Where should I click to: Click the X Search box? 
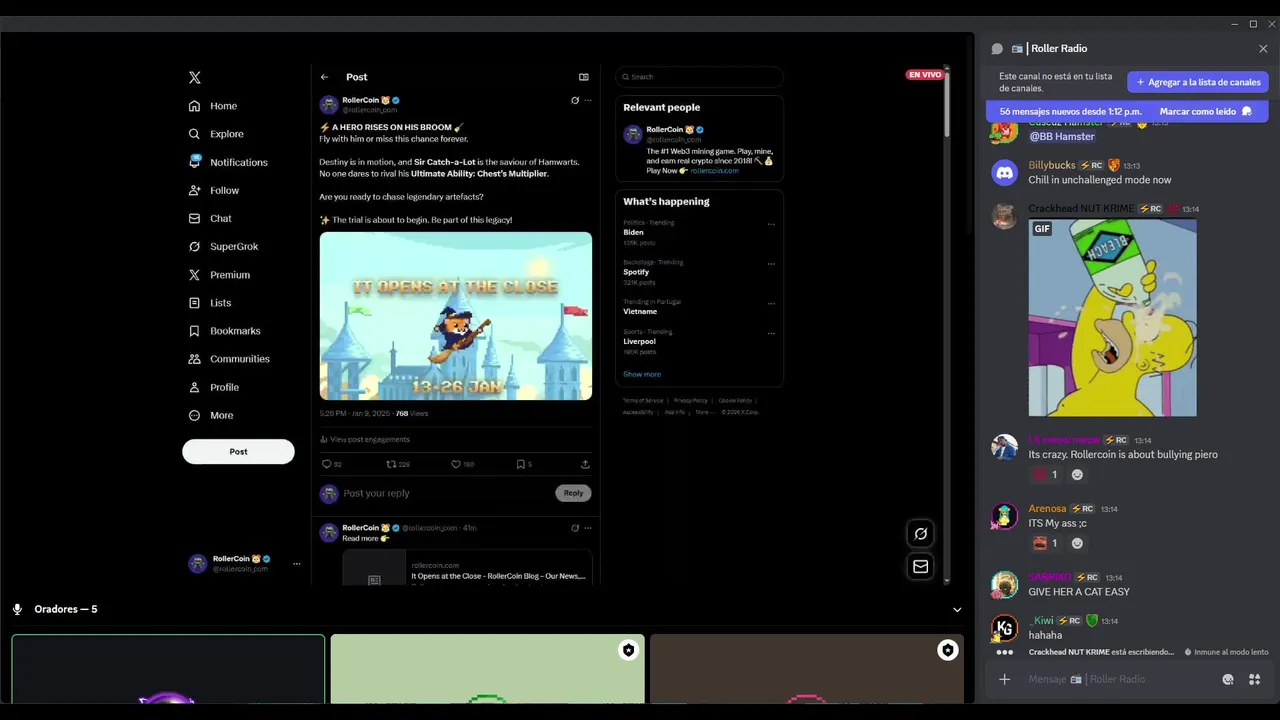click(x=699, y=77)
